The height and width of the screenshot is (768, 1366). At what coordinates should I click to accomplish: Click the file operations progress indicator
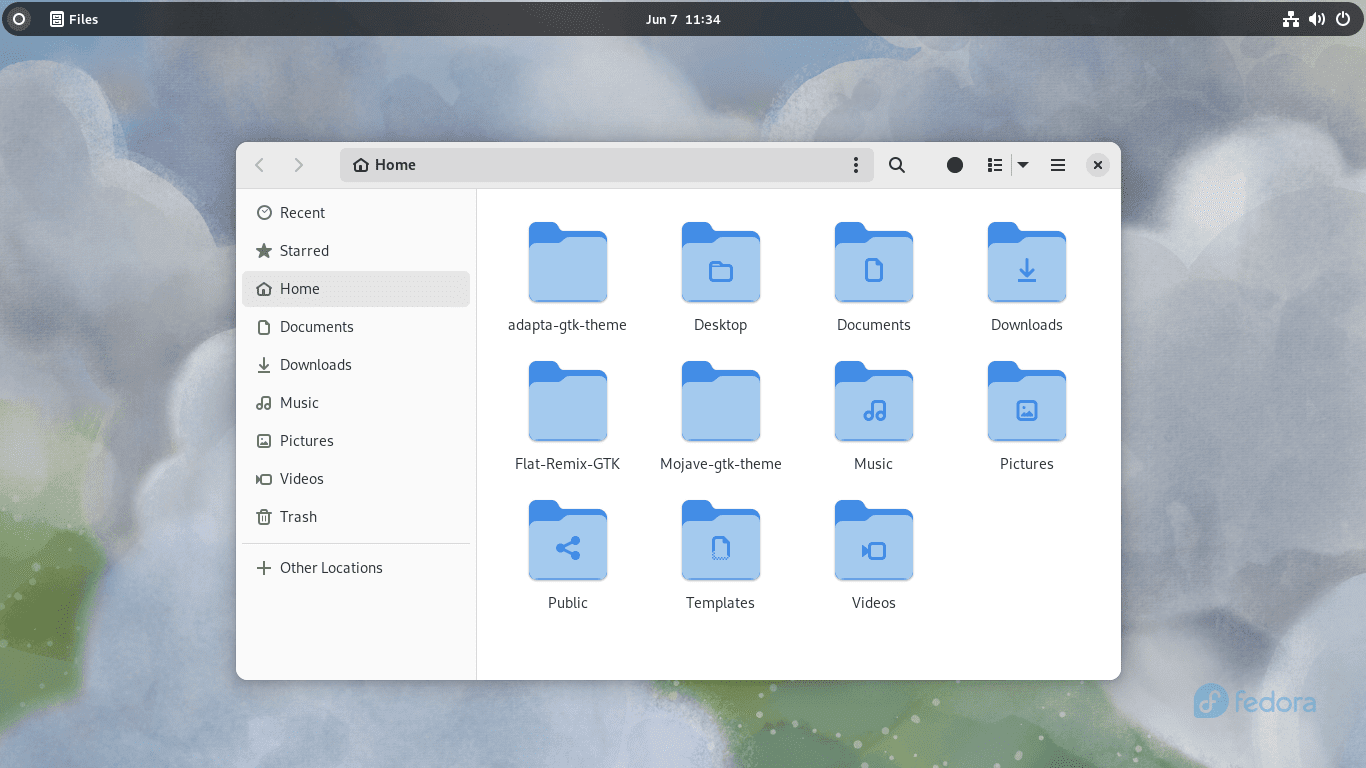tap(954, 165)
